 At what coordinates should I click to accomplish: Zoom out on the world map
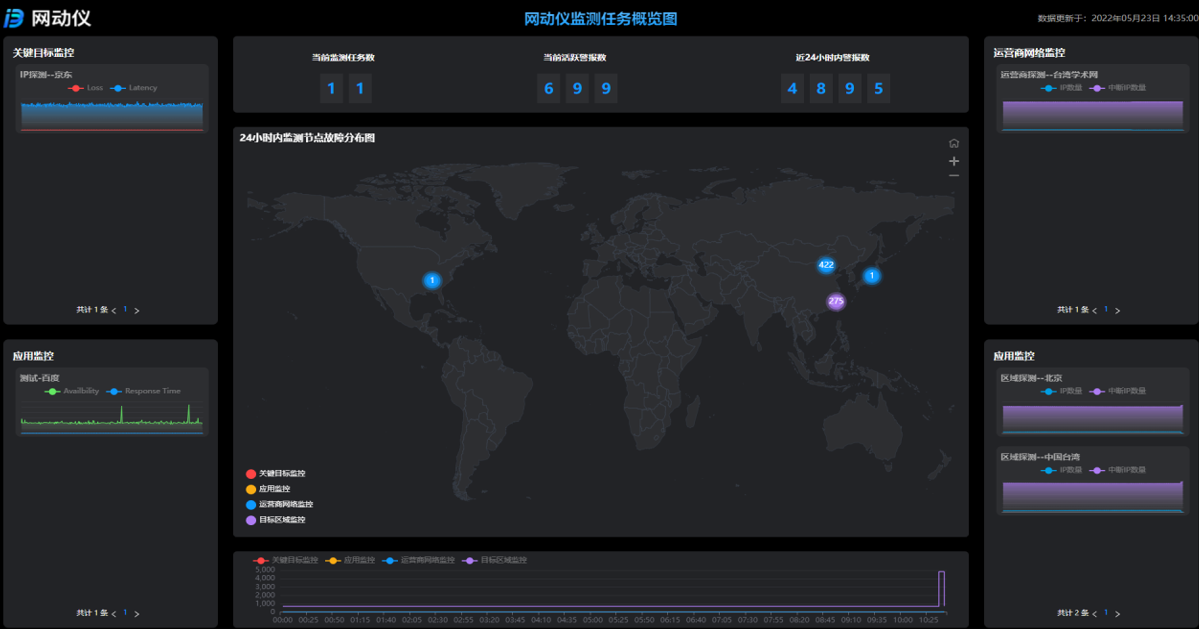[954, 176]
